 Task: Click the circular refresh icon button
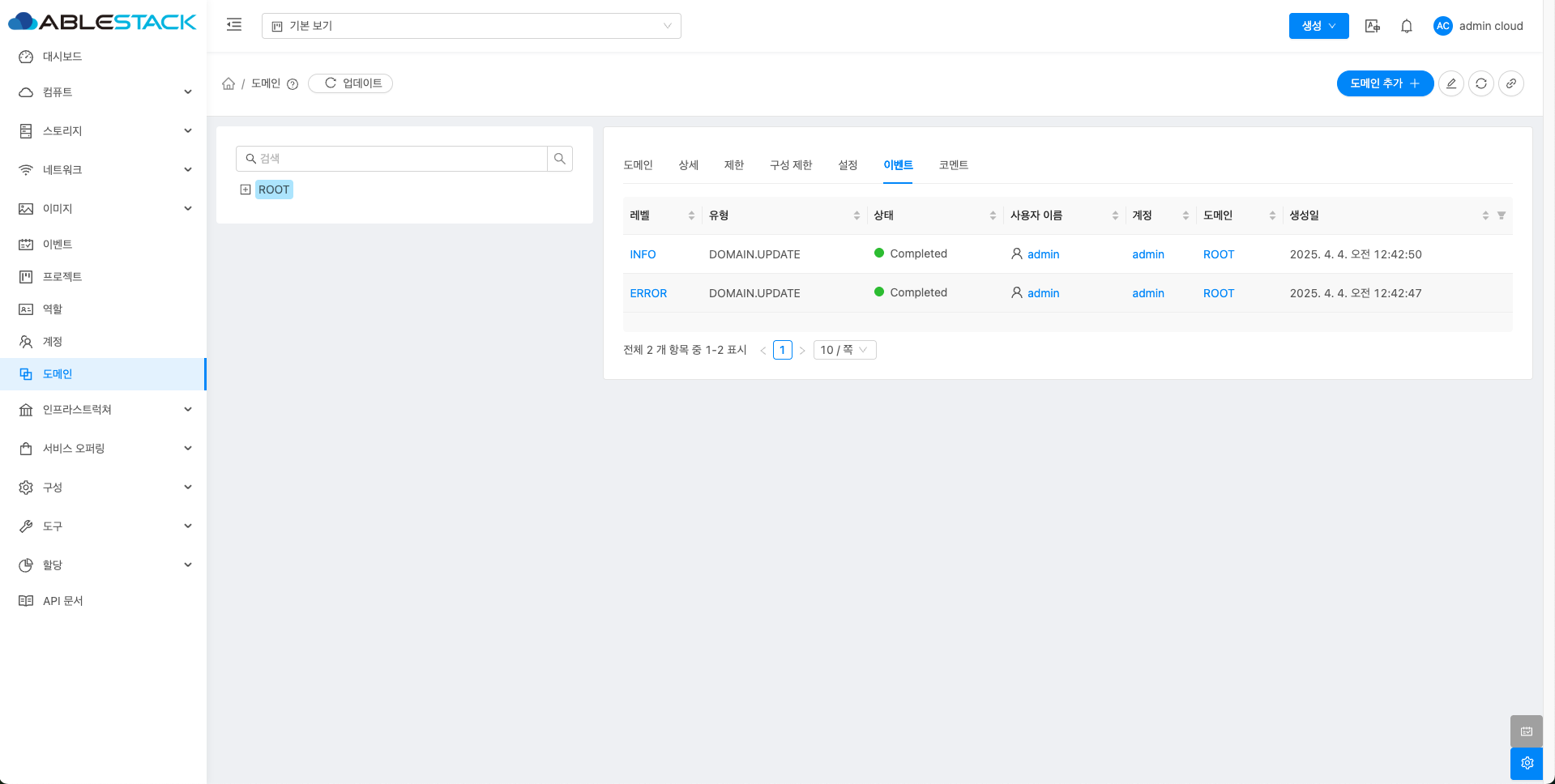tap(1481, 83)
